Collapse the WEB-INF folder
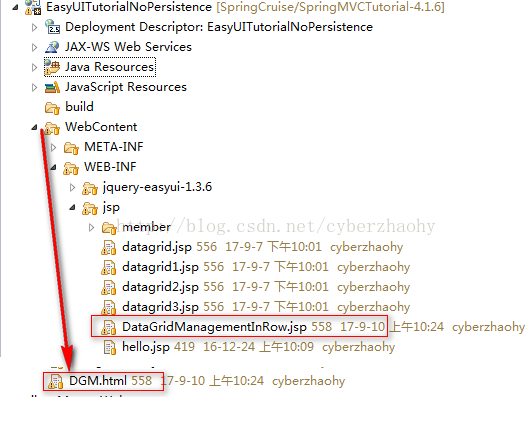 point(53,167)
